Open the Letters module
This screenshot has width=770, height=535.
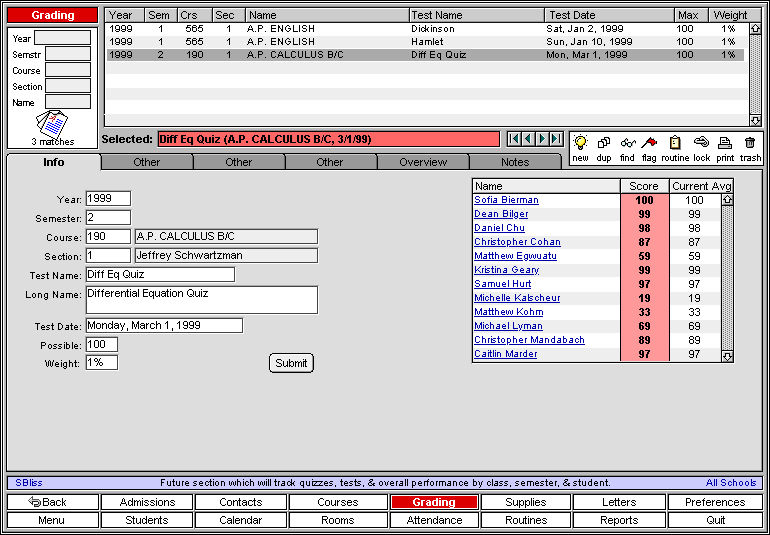(619, 502)
